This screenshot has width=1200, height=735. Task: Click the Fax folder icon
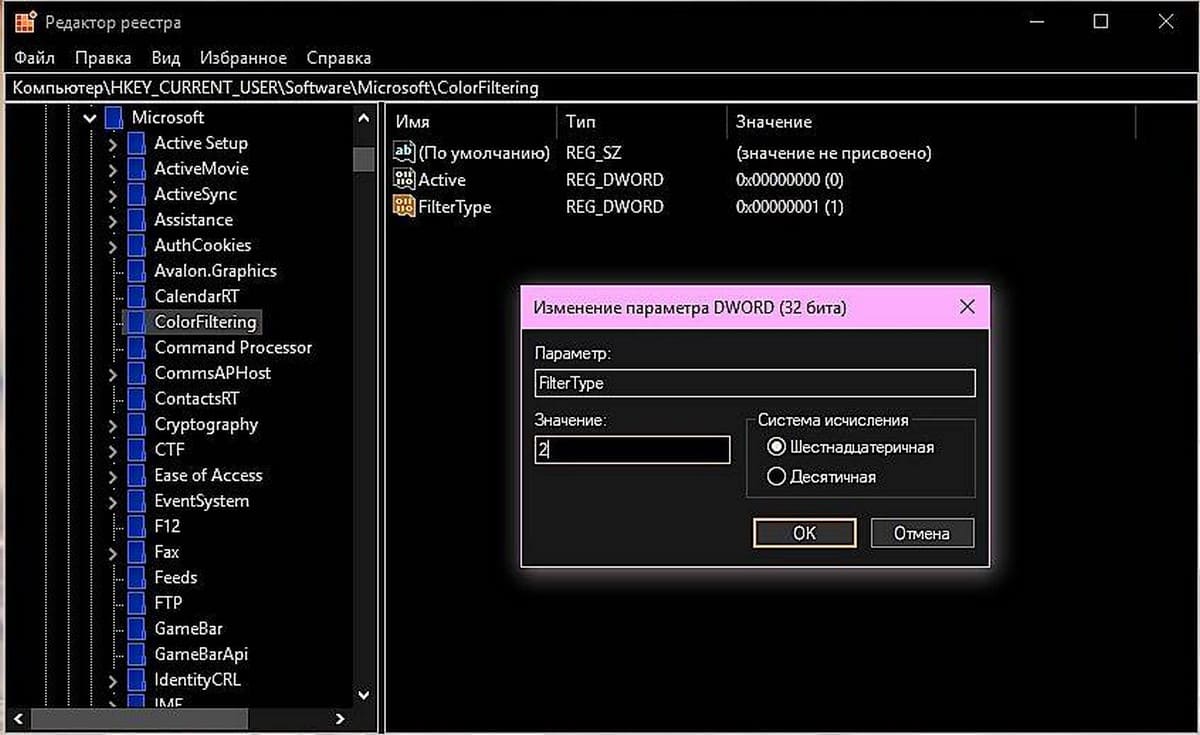pos(136,552)
